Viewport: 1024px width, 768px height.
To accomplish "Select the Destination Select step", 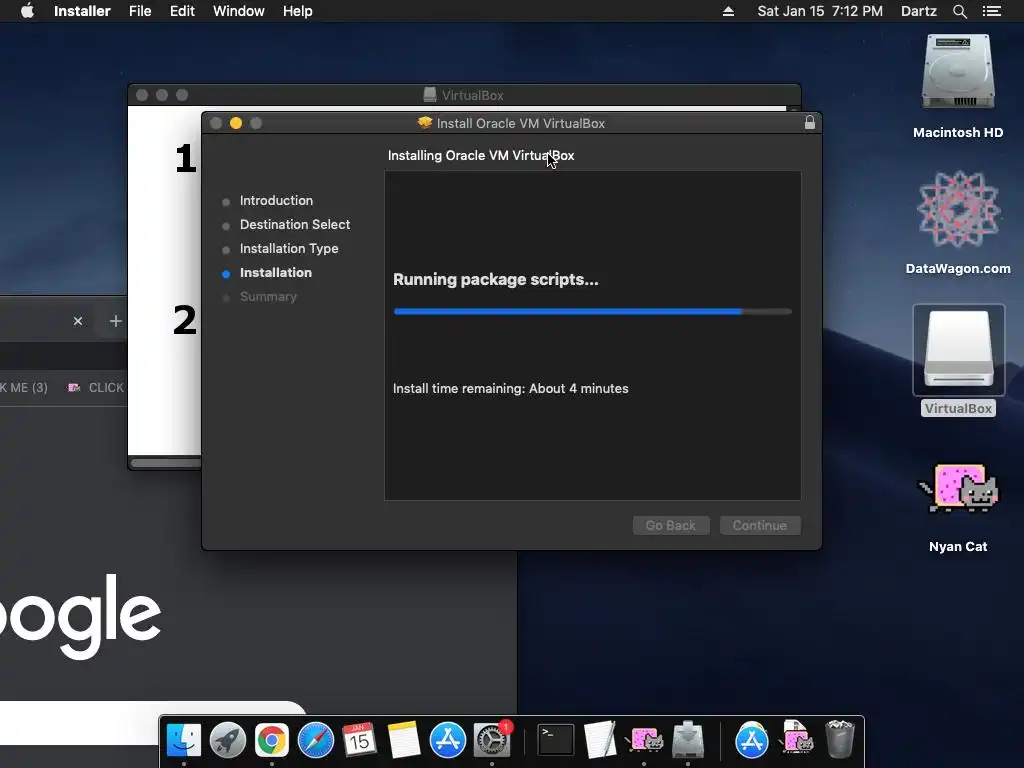I will (x=295, y=225).
